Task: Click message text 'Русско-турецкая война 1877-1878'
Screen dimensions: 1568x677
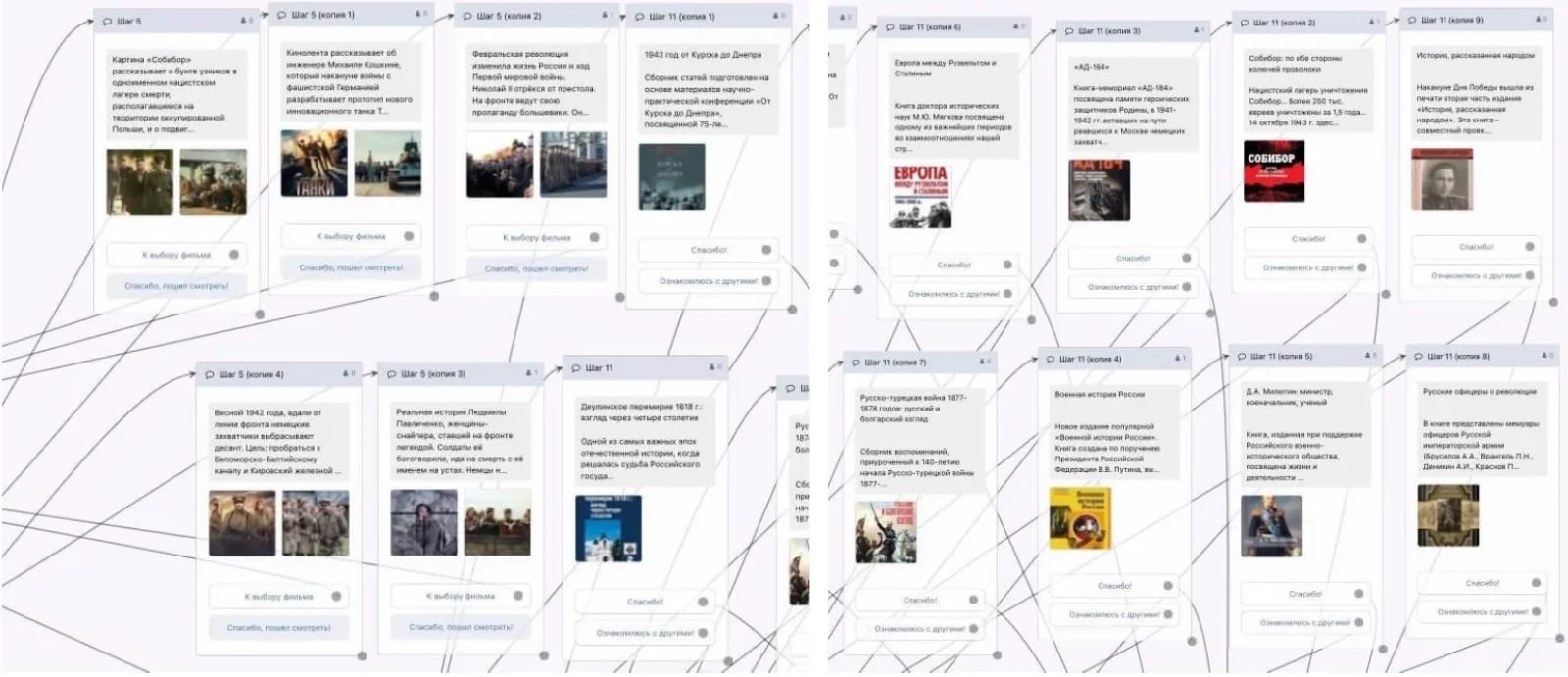Action: tap(912, 403)
